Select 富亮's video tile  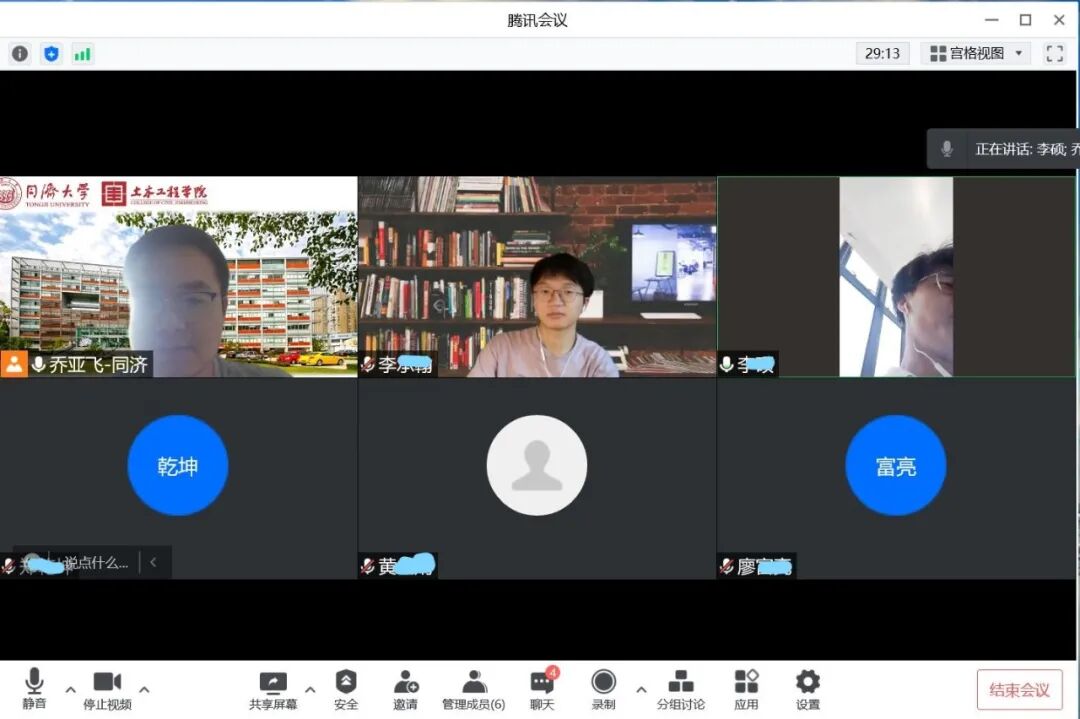895,465
